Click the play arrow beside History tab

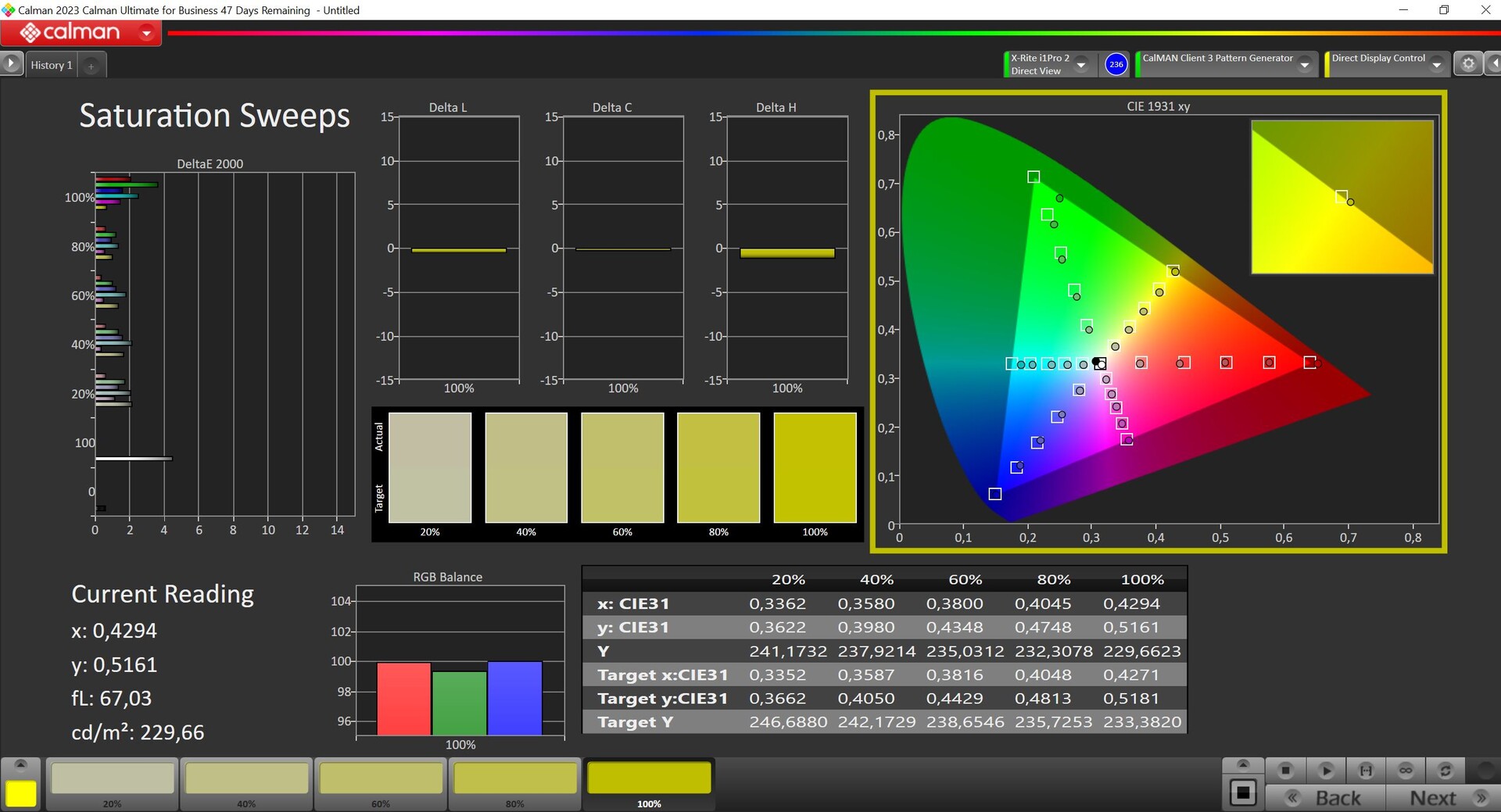coord(11,63)
